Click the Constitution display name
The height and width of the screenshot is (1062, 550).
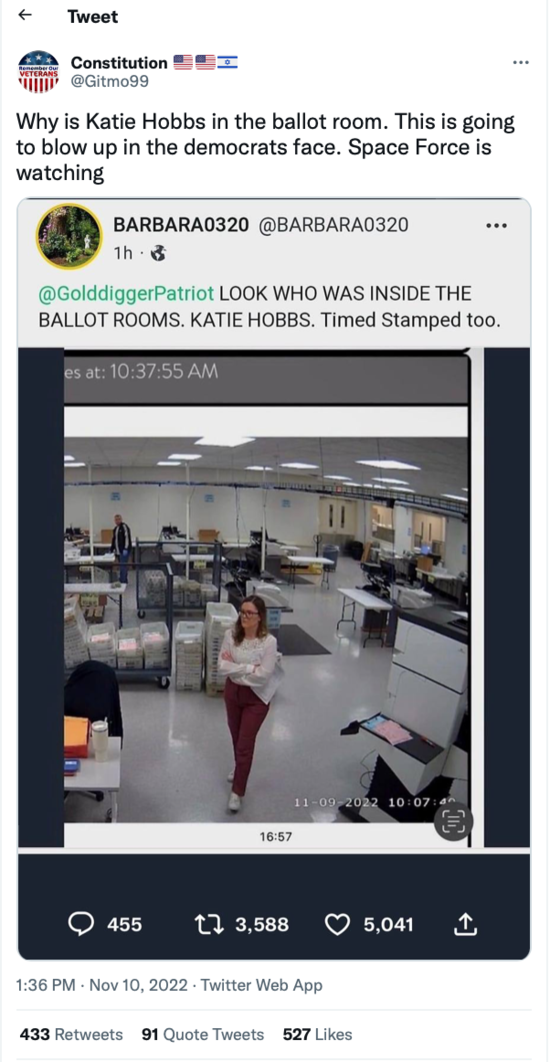[119, 62]
